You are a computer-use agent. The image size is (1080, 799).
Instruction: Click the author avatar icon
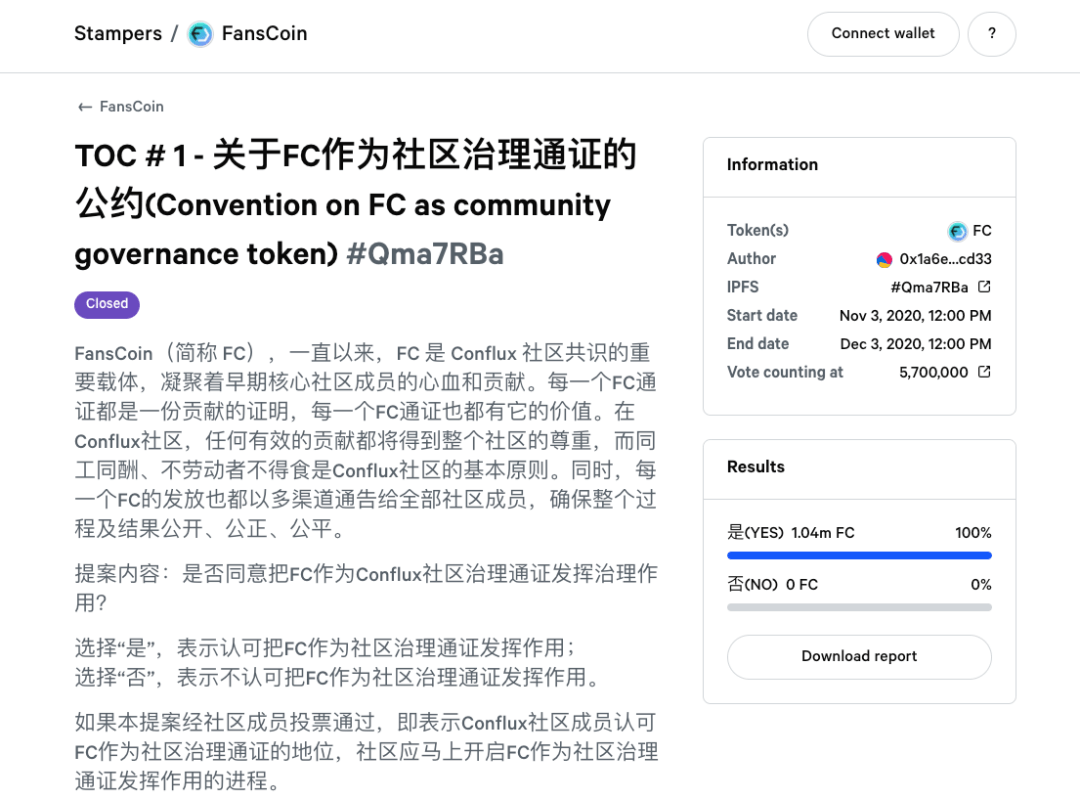[x=884, y=260]
